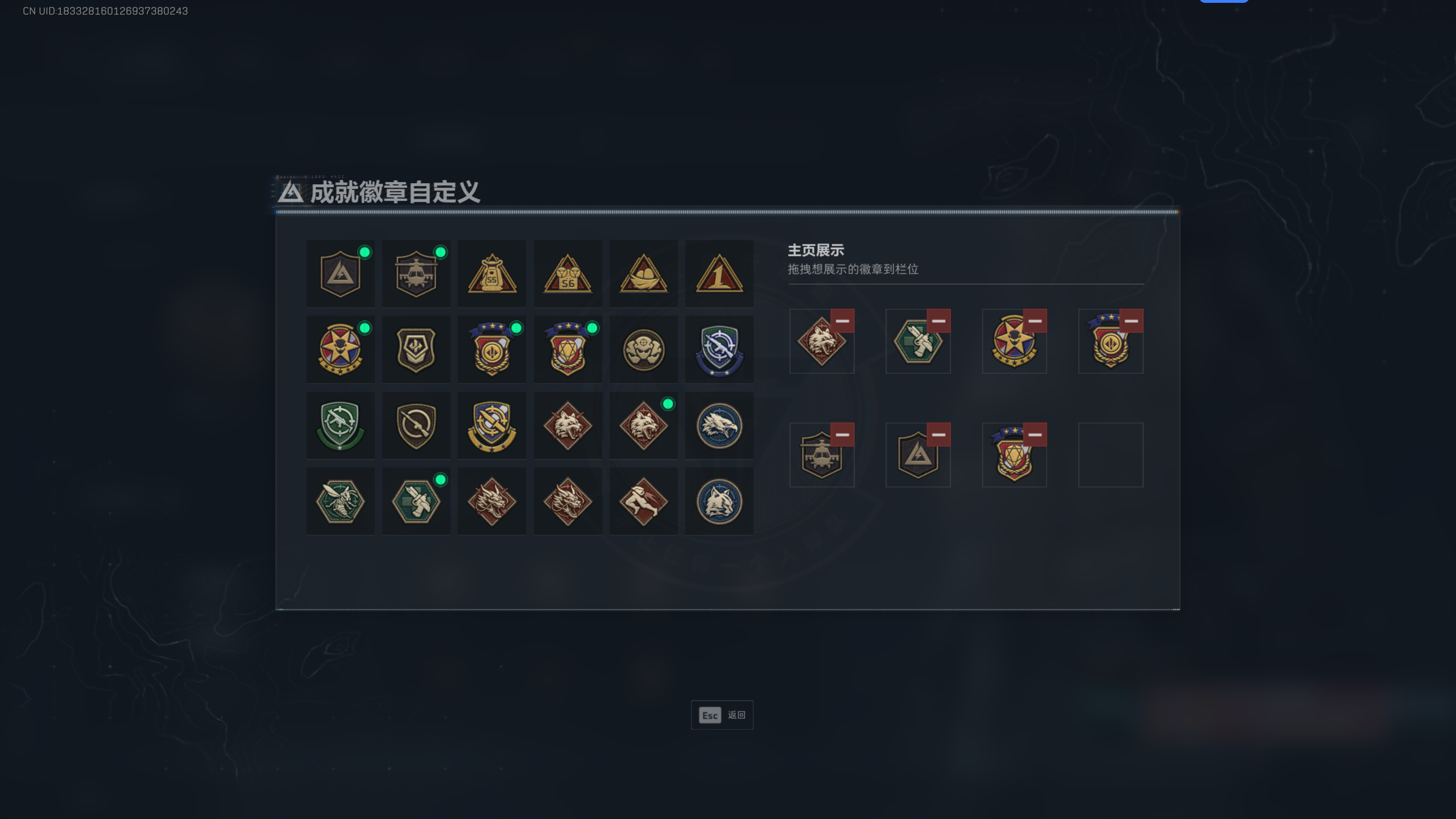1456x819 pixels.
Task: Remove the wolf badge from display slot
Action: point(842,321)
